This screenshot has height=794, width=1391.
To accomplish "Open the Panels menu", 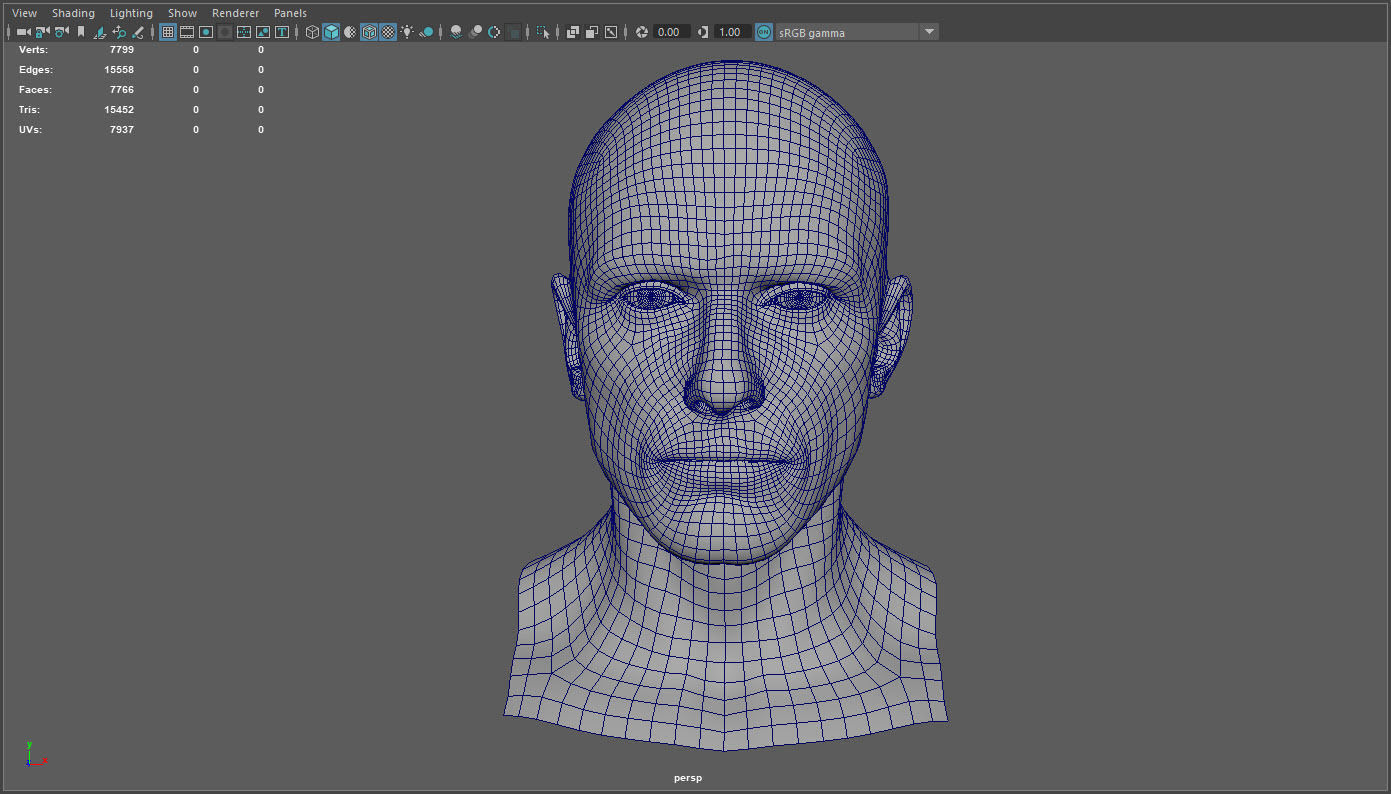I will pos(290,13).
